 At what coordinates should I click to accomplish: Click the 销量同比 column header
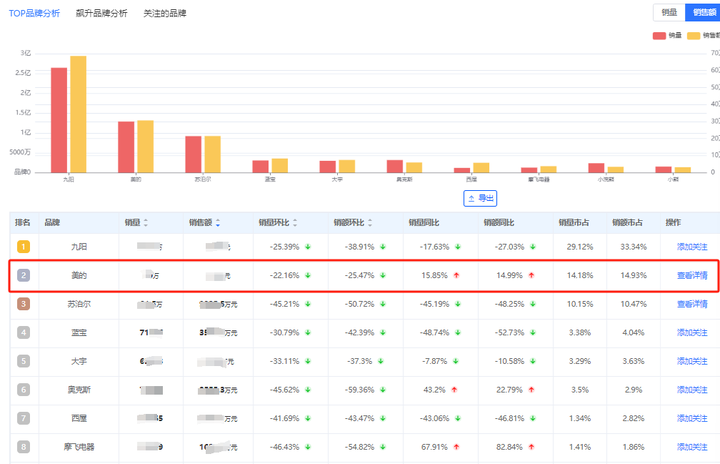pos(424,223)
